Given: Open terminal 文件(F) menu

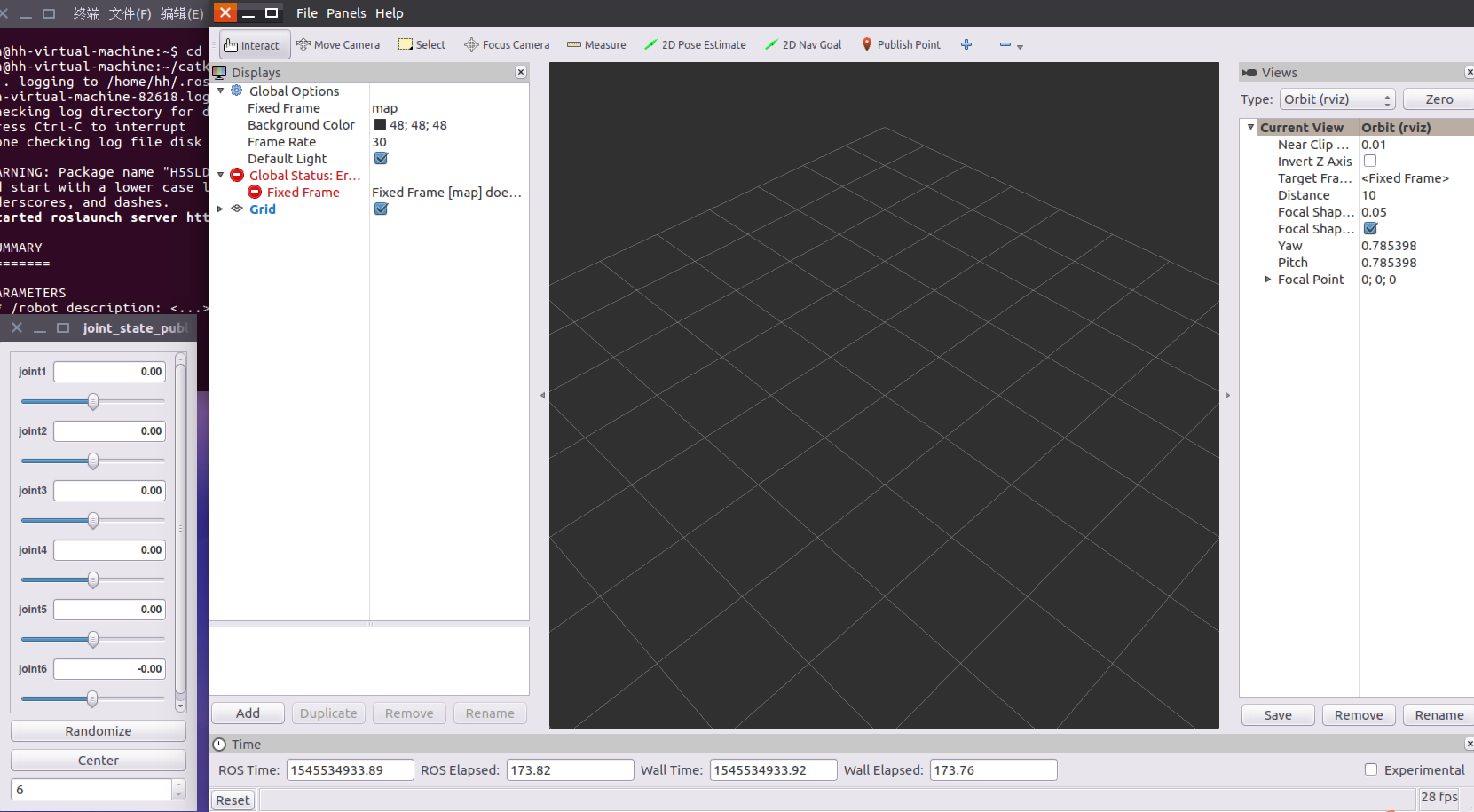Looking at the screenshot, I should 130,13.
